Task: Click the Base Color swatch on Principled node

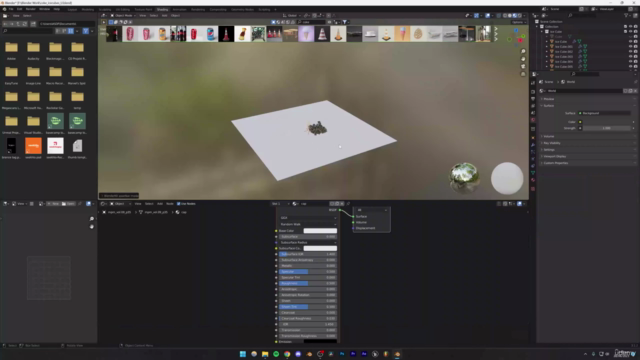Action: tap(320, 231)
